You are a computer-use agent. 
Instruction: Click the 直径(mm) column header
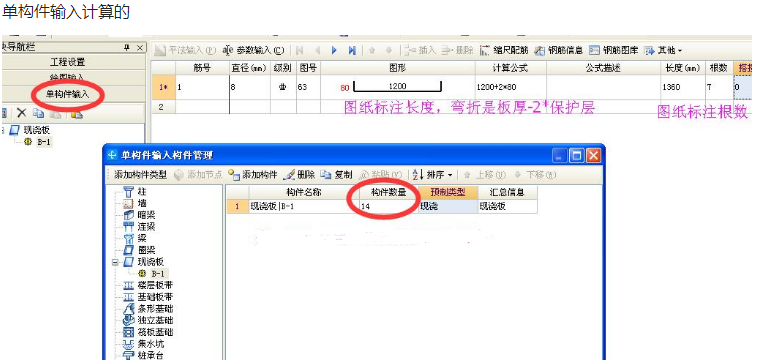pyautogui.click(x=249, y=68)
